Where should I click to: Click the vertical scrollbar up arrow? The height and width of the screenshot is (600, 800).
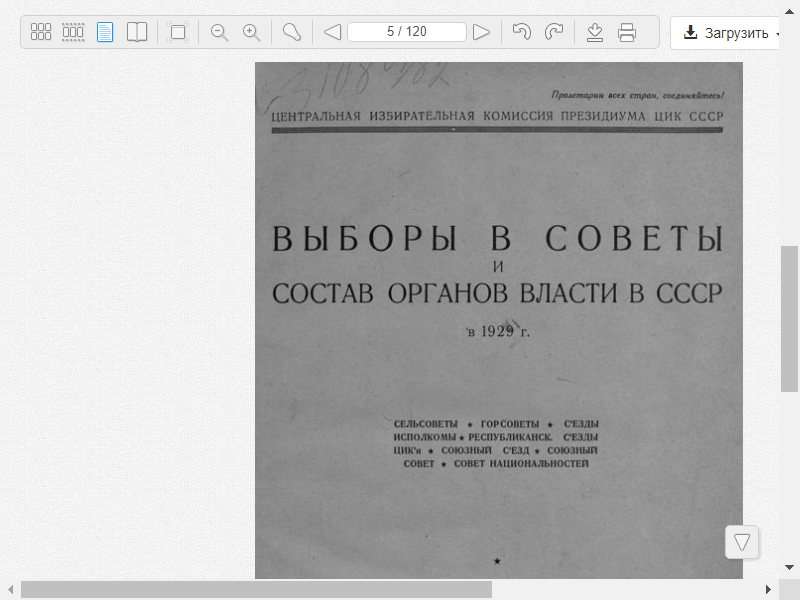point(789,12)
